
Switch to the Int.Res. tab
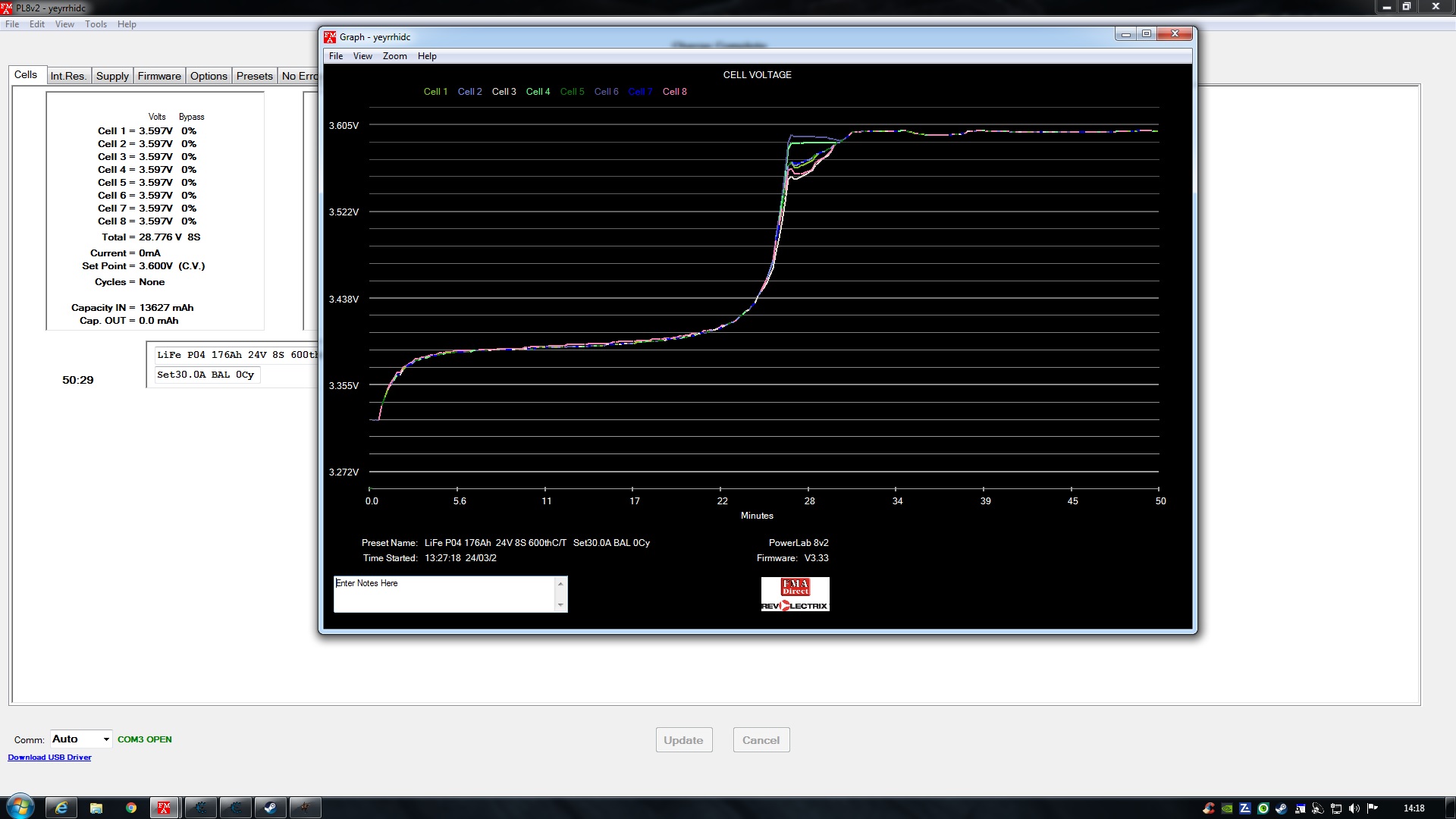click(x=68, y=76)
